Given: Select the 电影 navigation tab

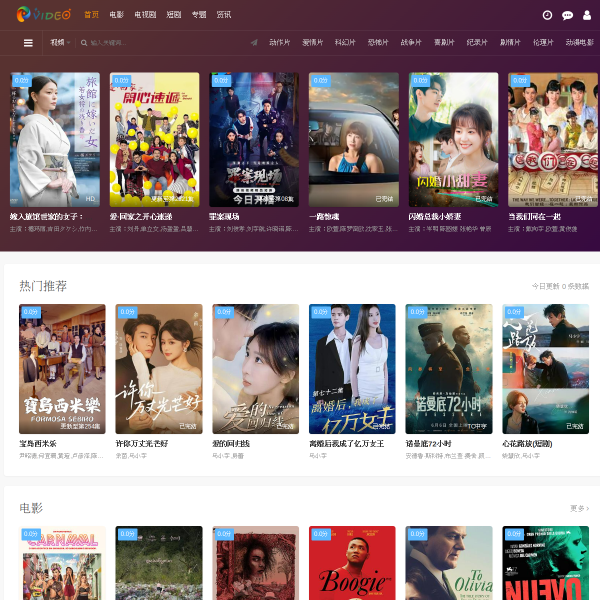Looking at the screenshot, I should [x=116, y=15].
